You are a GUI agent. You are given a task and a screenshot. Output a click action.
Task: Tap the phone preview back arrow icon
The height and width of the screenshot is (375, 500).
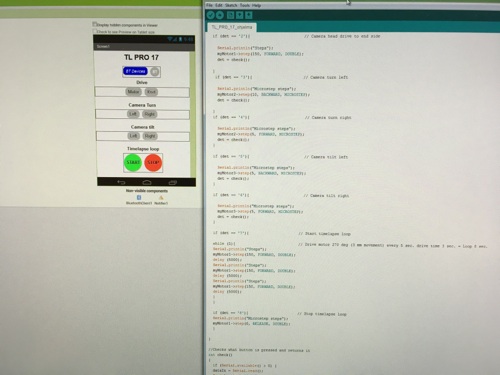121,182
